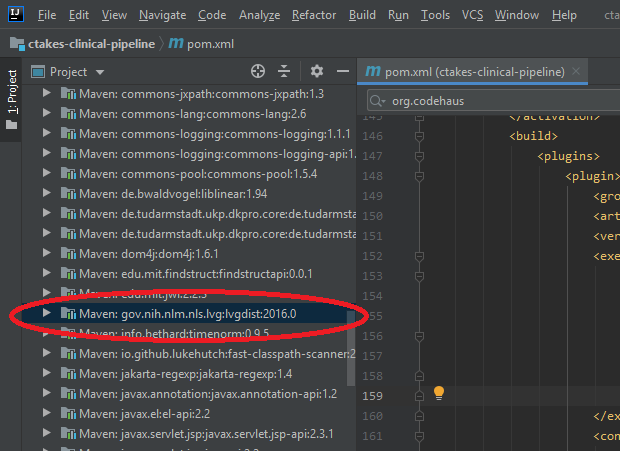620x451 pixels.
Task: Expand Maven: commons-jxpath:commons-jxpath:1.3
Action: coord(46,93)
